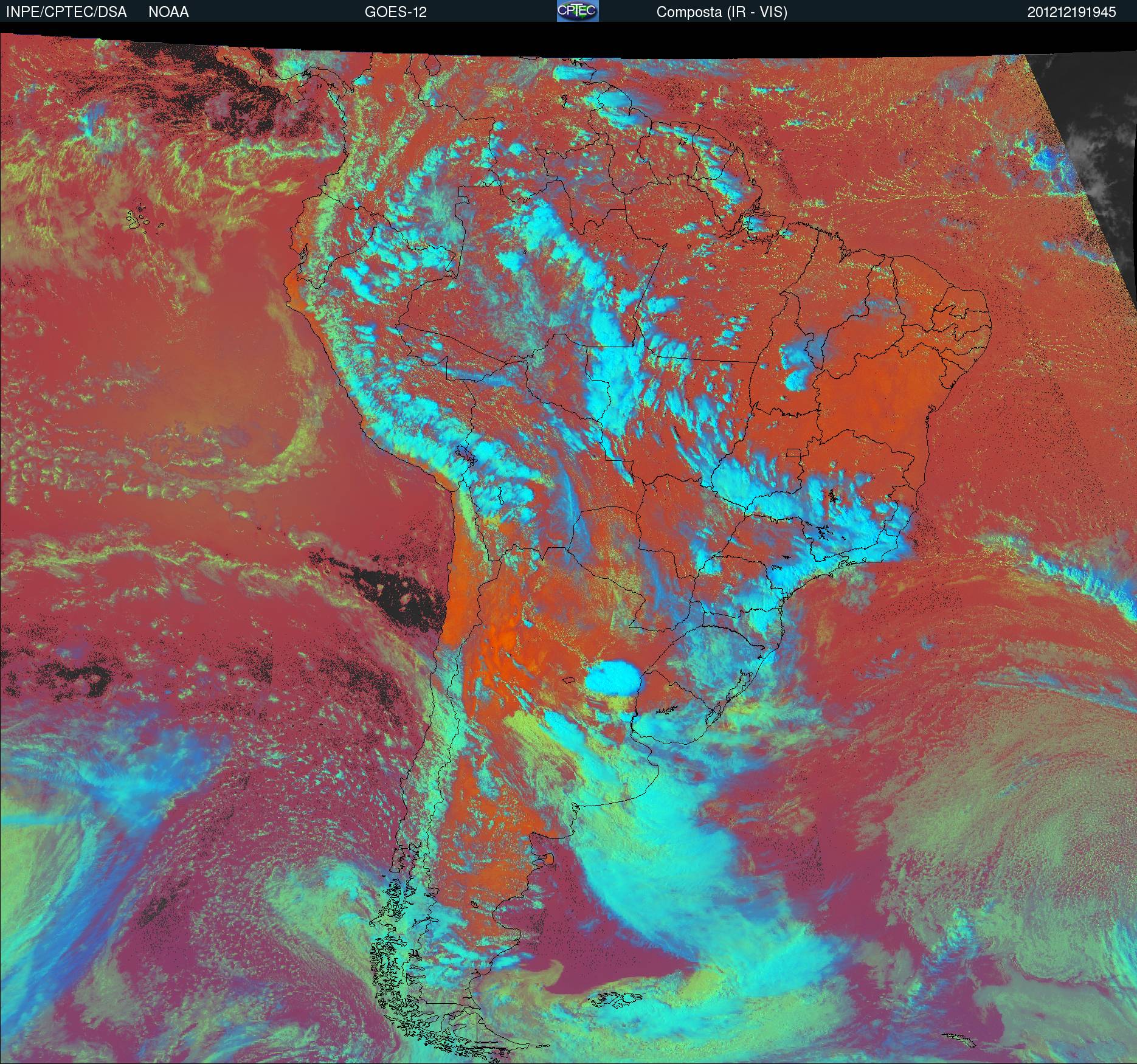Click the Composta (IR - VIS) title
The height and width of the screenshot is (1064, 1137).
[x=722, y=12]
